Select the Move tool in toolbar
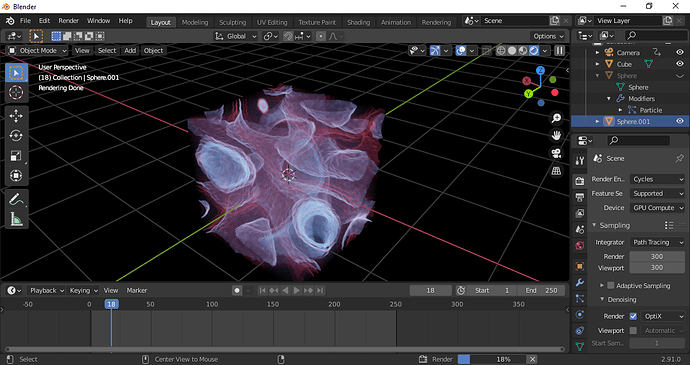 coord(16,116)
